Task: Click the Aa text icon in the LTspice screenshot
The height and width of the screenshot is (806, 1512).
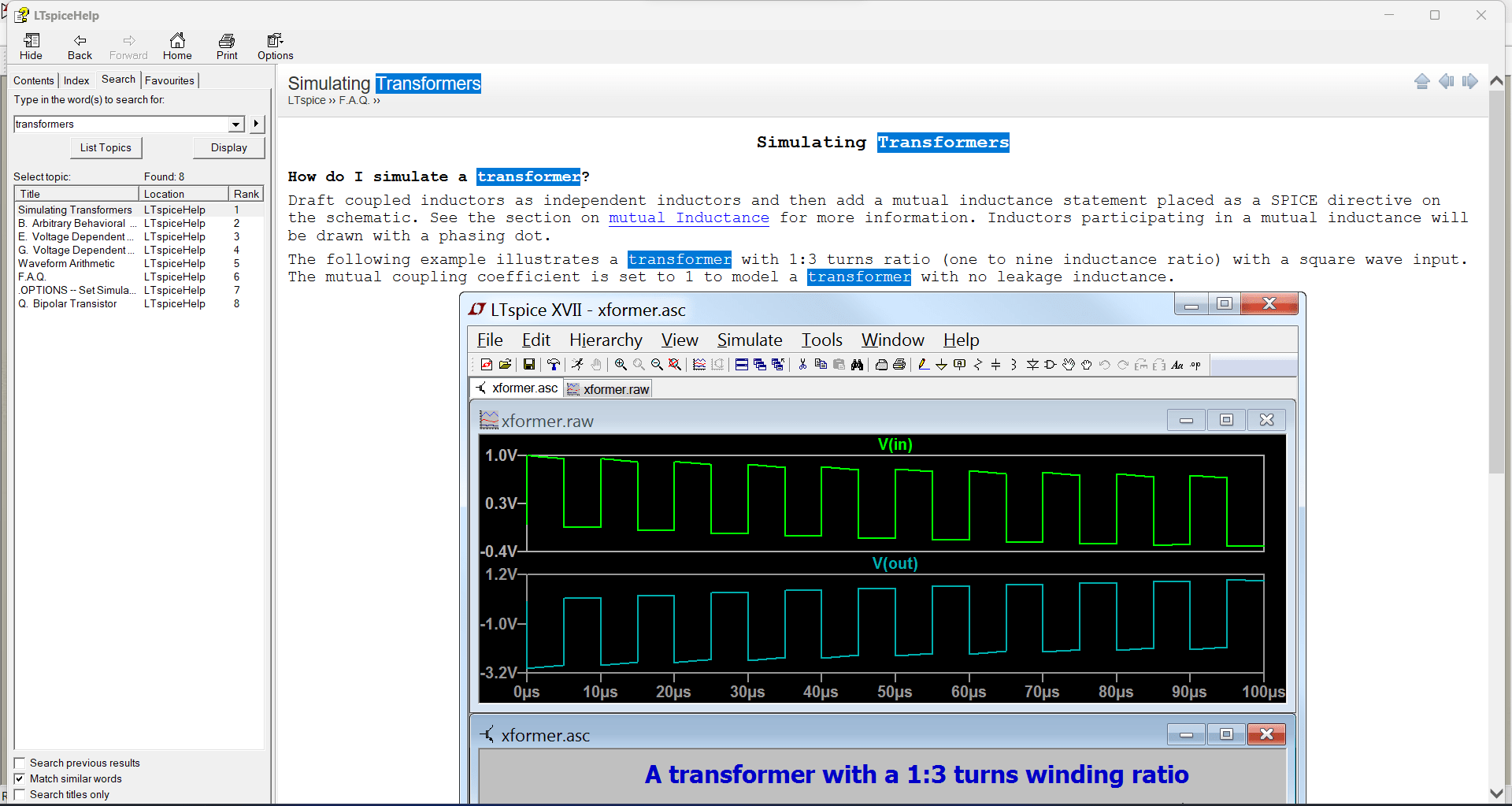Action: (1177, 364)
